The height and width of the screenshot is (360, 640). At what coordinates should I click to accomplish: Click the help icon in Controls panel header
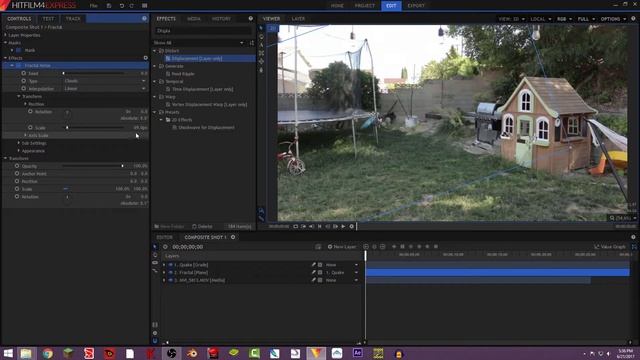(144, 18)
